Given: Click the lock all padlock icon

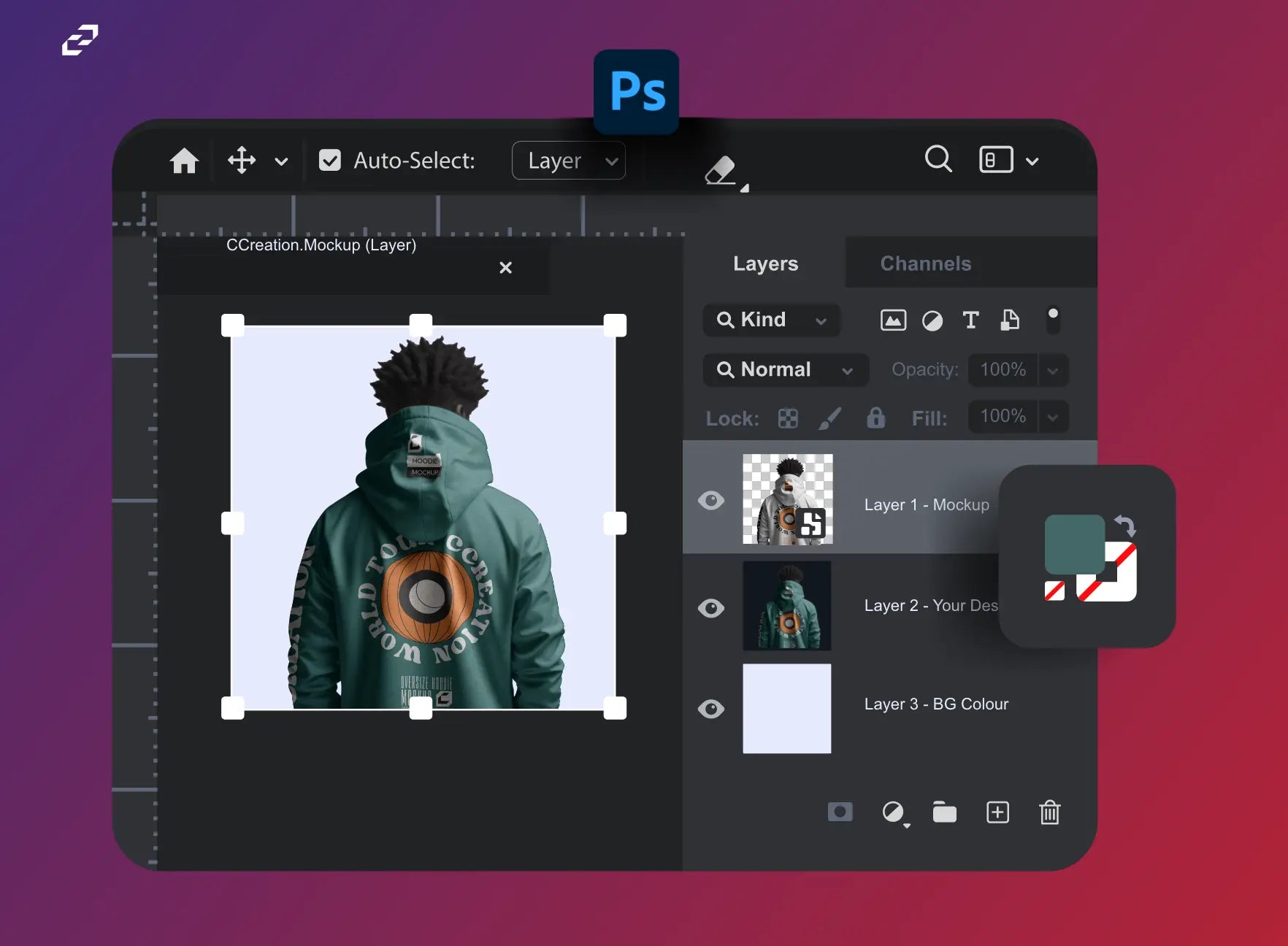Looking at the screenshot, I should pos(875,418).
